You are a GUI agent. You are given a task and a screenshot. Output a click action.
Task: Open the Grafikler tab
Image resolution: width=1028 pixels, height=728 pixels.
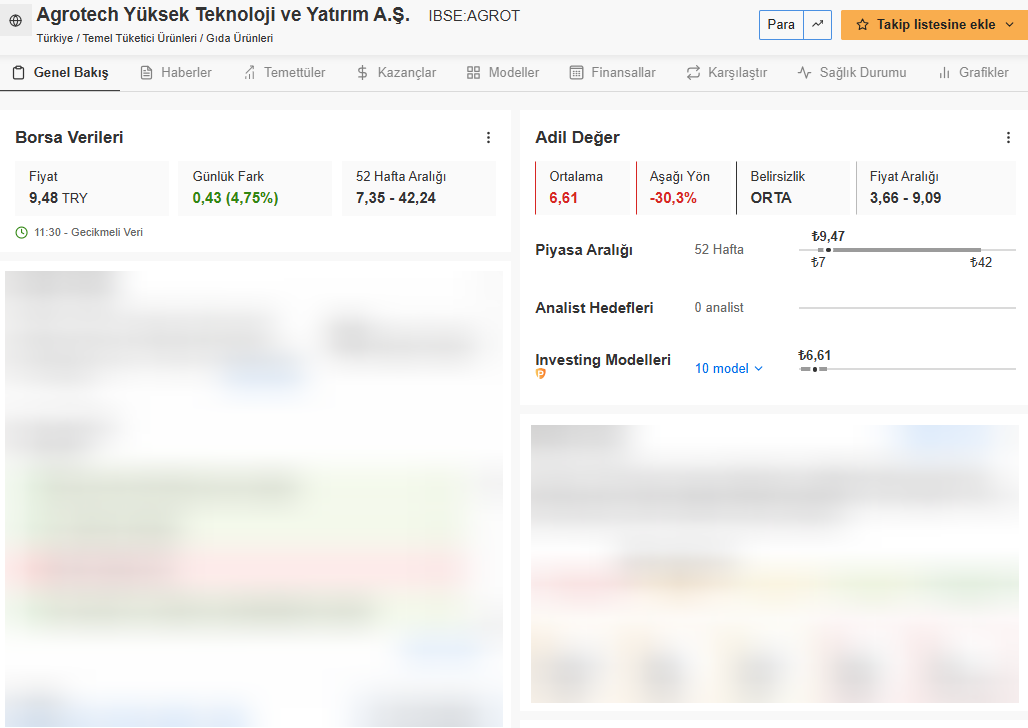[x=974, y=73]
